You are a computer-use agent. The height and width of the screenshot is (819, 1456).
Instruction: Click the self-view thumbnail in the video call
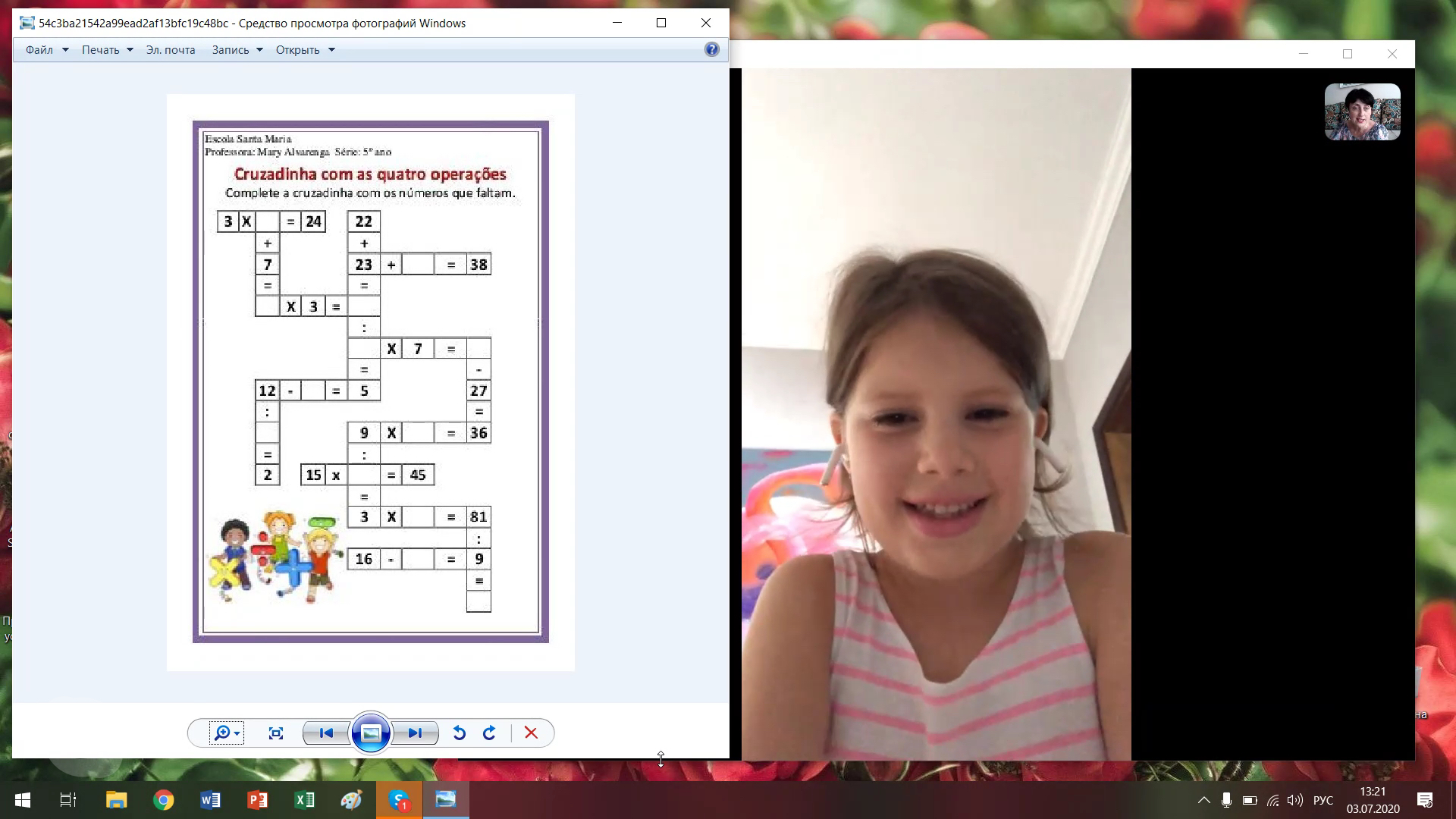pos(1362,112)
